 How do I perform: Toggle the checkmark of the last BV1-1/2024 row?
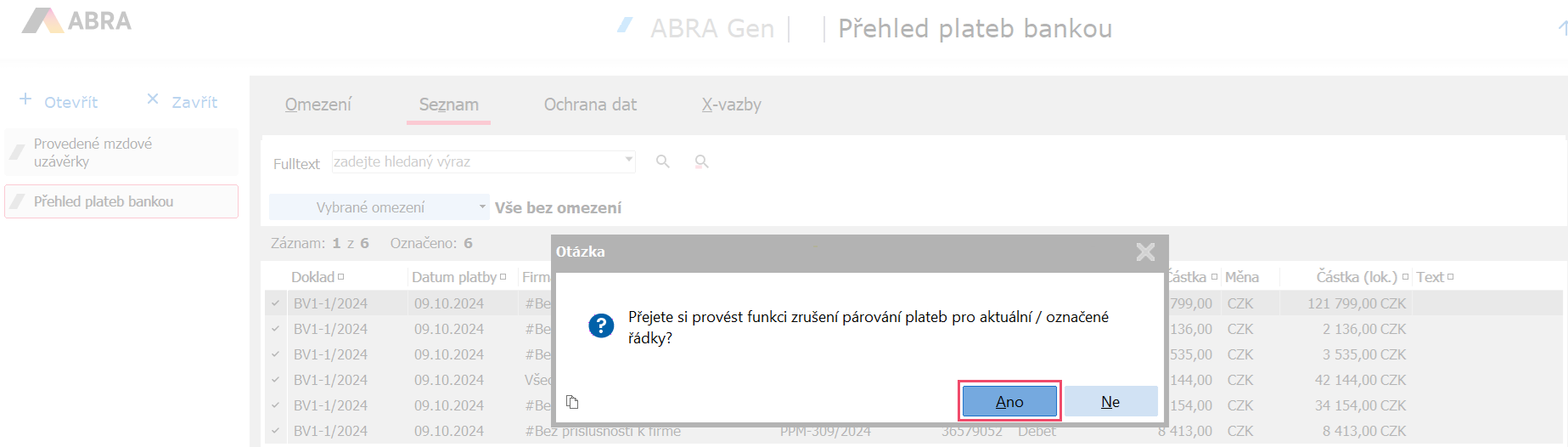(276, 431)
